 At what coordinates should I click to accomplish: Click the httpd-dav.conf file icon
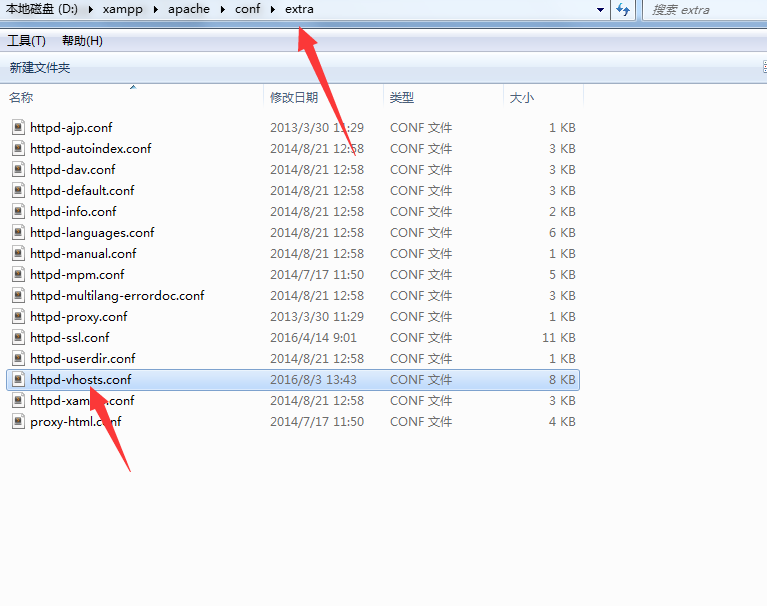18,169
